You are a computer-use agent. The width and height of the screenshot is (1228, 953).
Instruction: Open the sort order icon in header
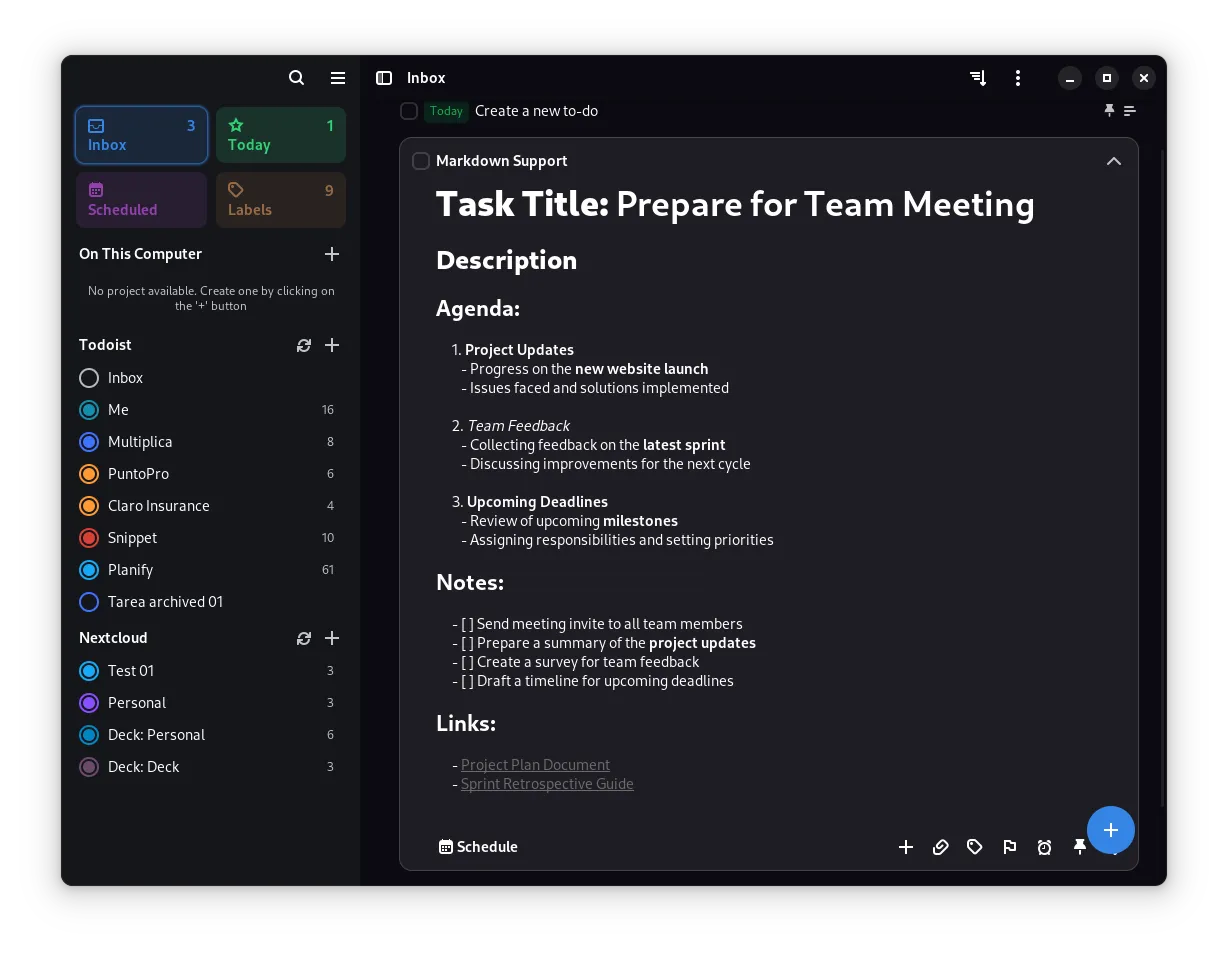click(978, 78)
